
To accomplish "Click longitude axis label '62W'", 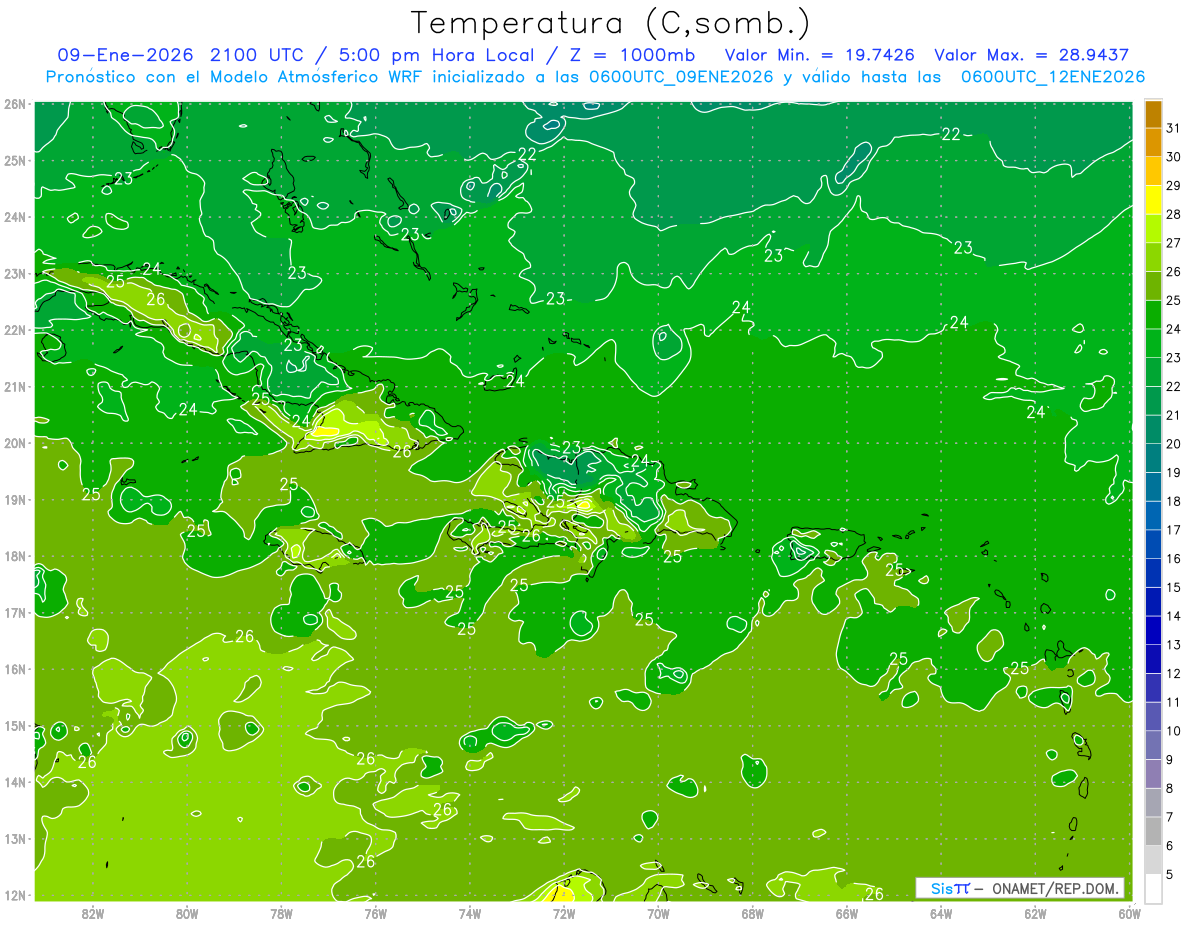I will [1035, 913].
